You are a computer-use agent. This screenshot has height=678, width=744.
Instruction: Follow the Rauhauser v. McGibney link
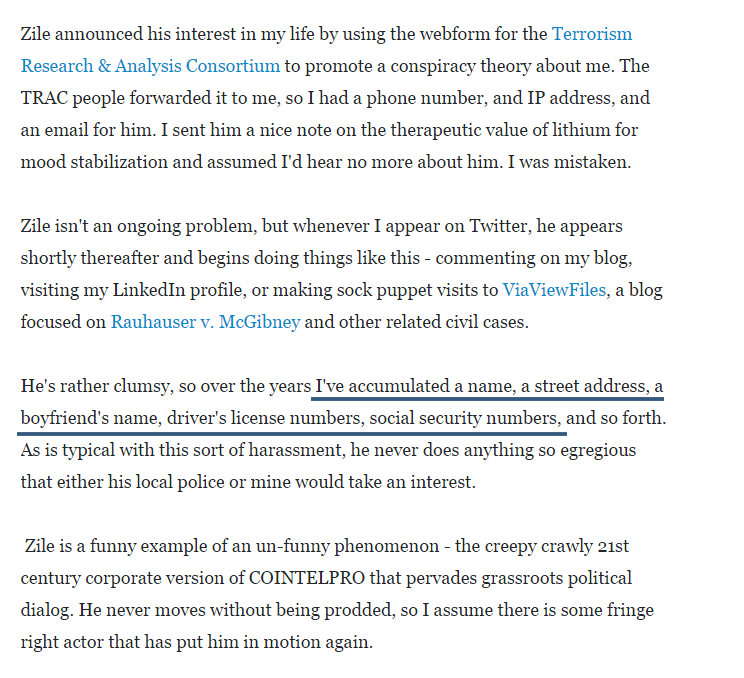click(205, 323)
